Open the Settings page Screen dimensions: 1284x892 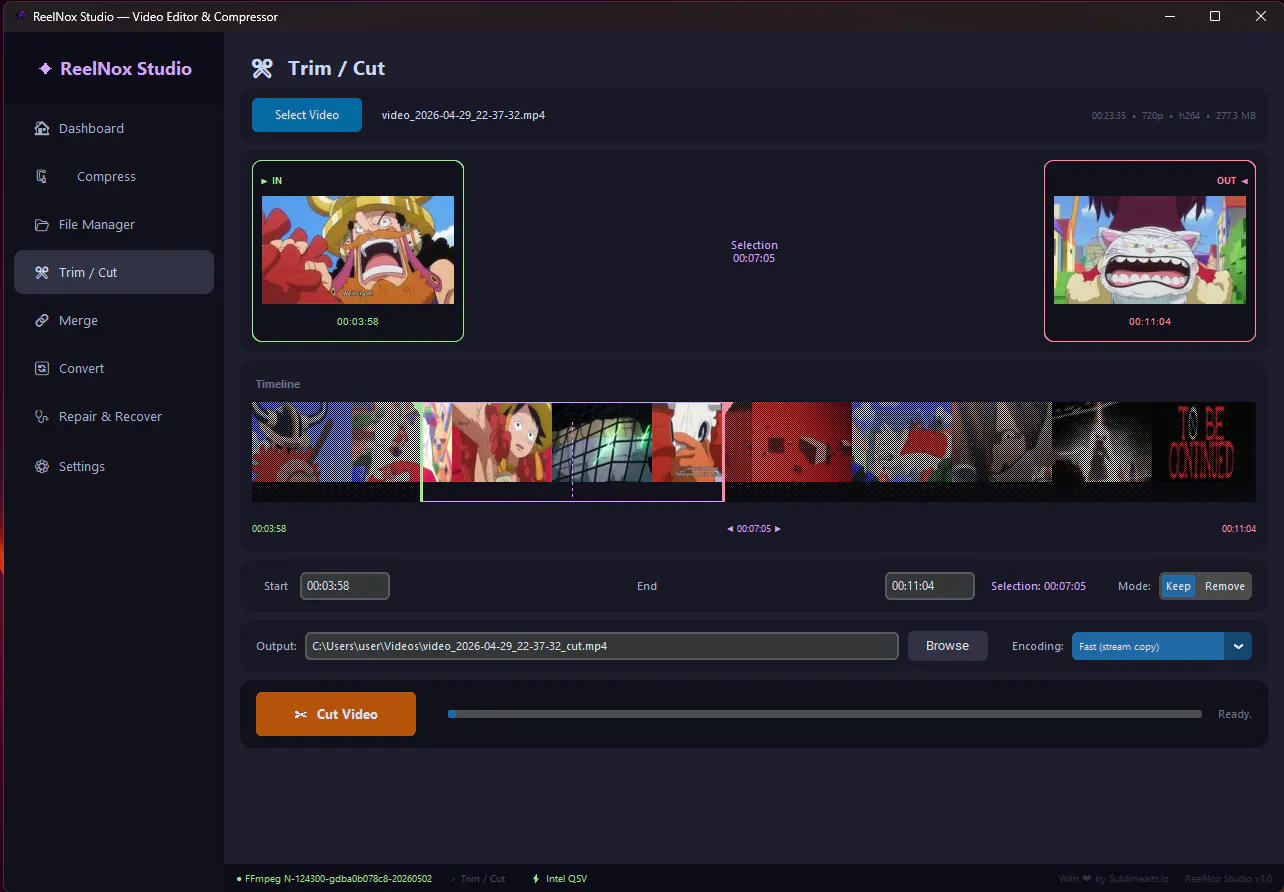(114, 466)
